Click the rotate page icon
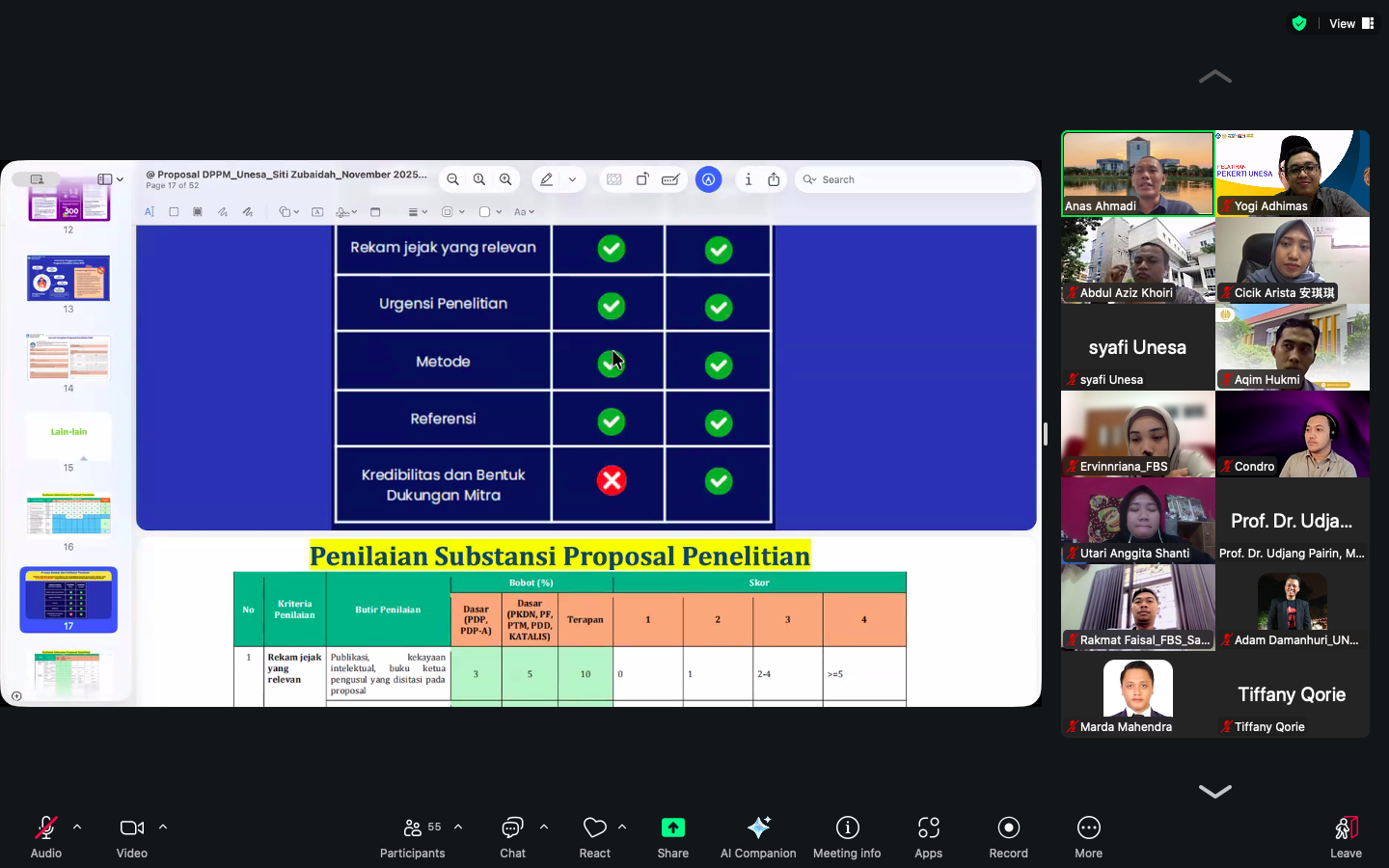This screenshot has width=1389, height=868. pyautogui.click(x=642, y=179)
